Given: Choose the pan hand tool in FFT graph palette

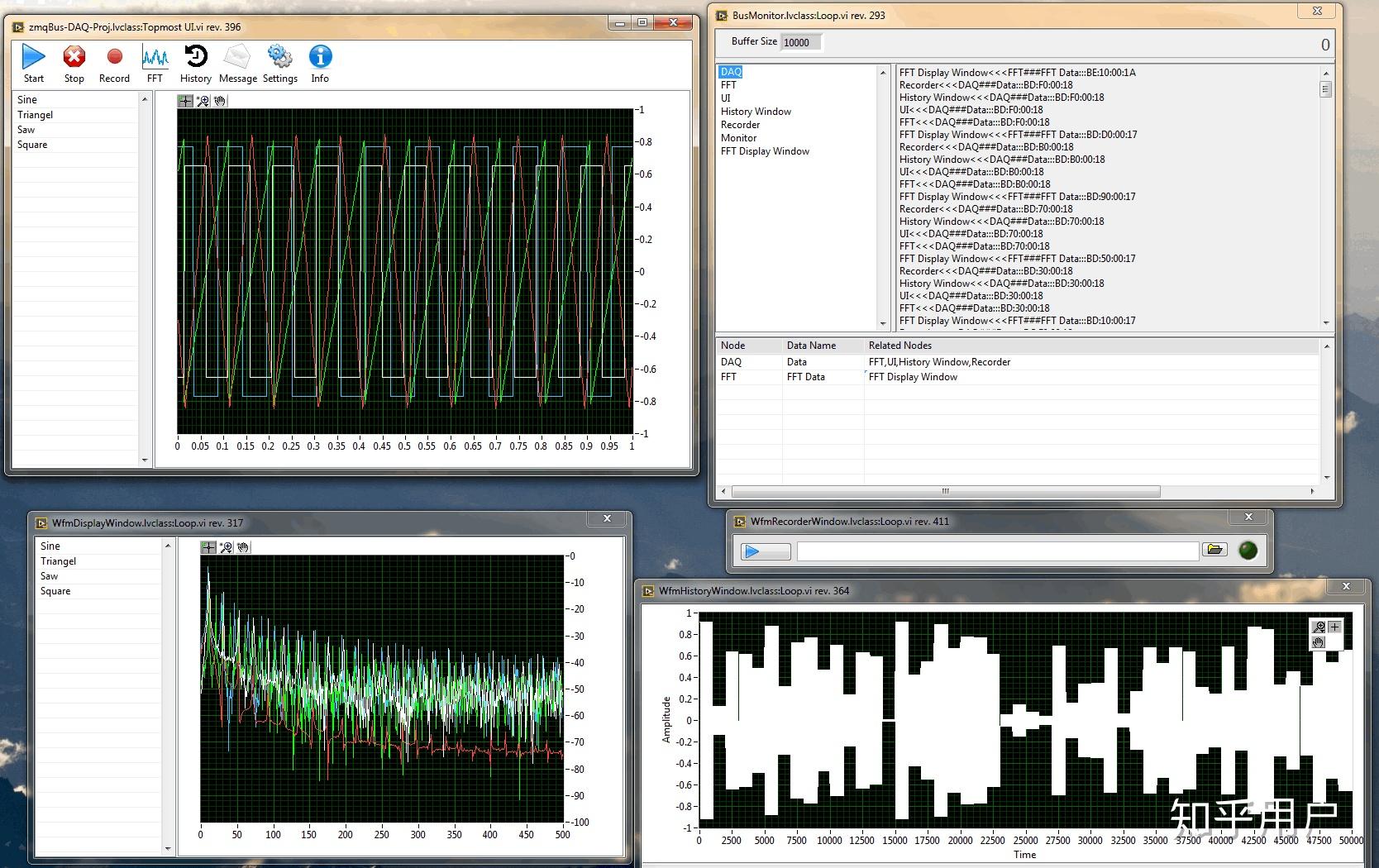Looking at the screenshot, I should [243, 547].
